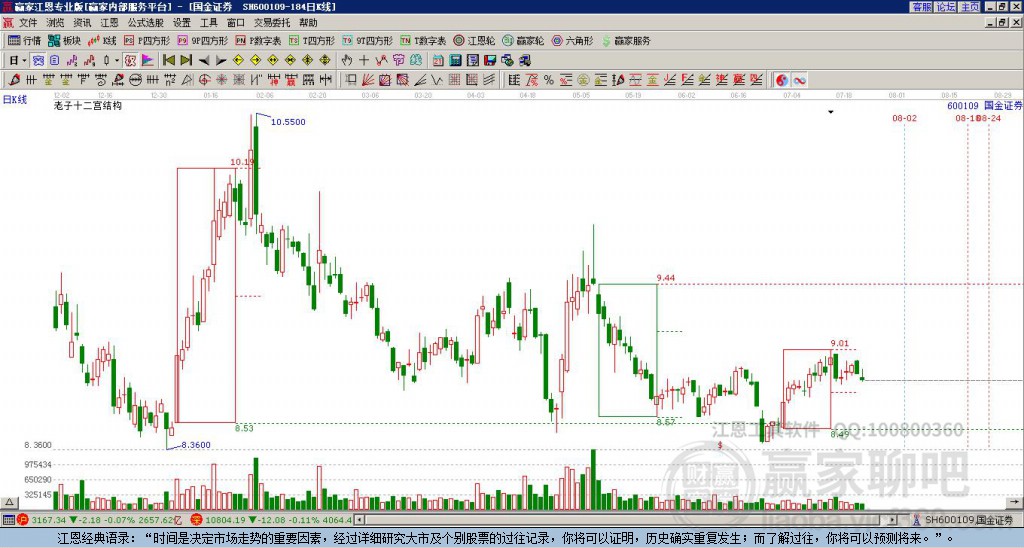Click the up-triangle button beside volume panel
The image size is (1024, 548).
point(9,502)
